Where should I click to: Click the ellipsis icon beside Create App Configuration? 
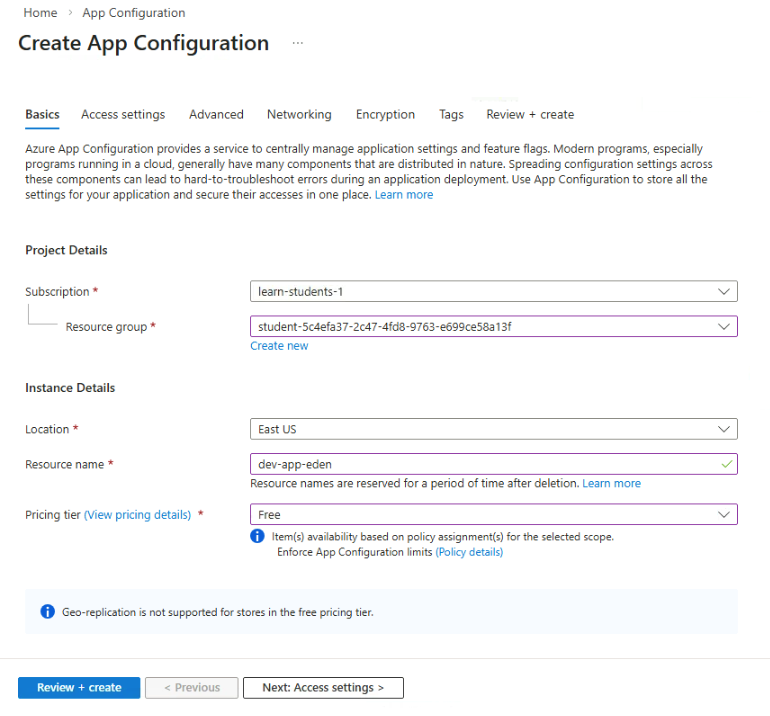(297, 44)
